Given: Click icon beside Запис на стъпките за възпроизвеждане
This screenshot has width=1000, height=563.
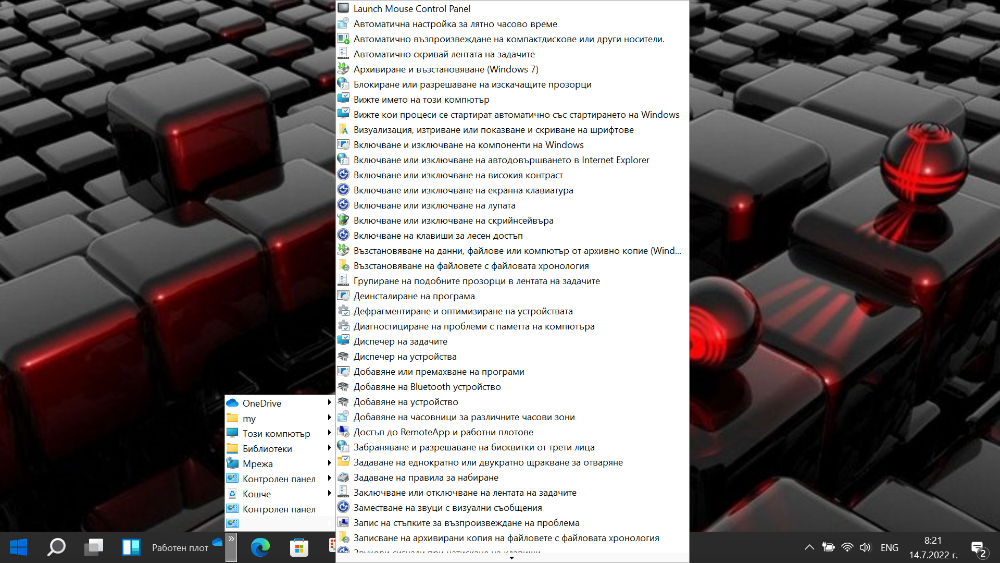Looking at the screenshot, I should click(343, 523).
